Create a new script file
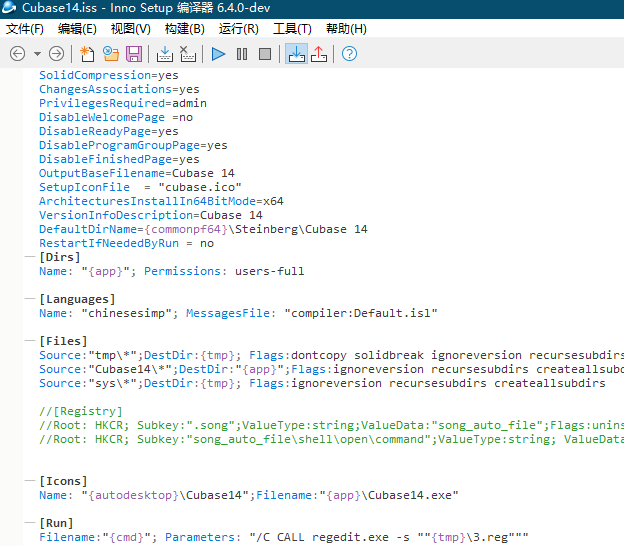The width and height of the screenshot is (624, 546). [87, 54]
